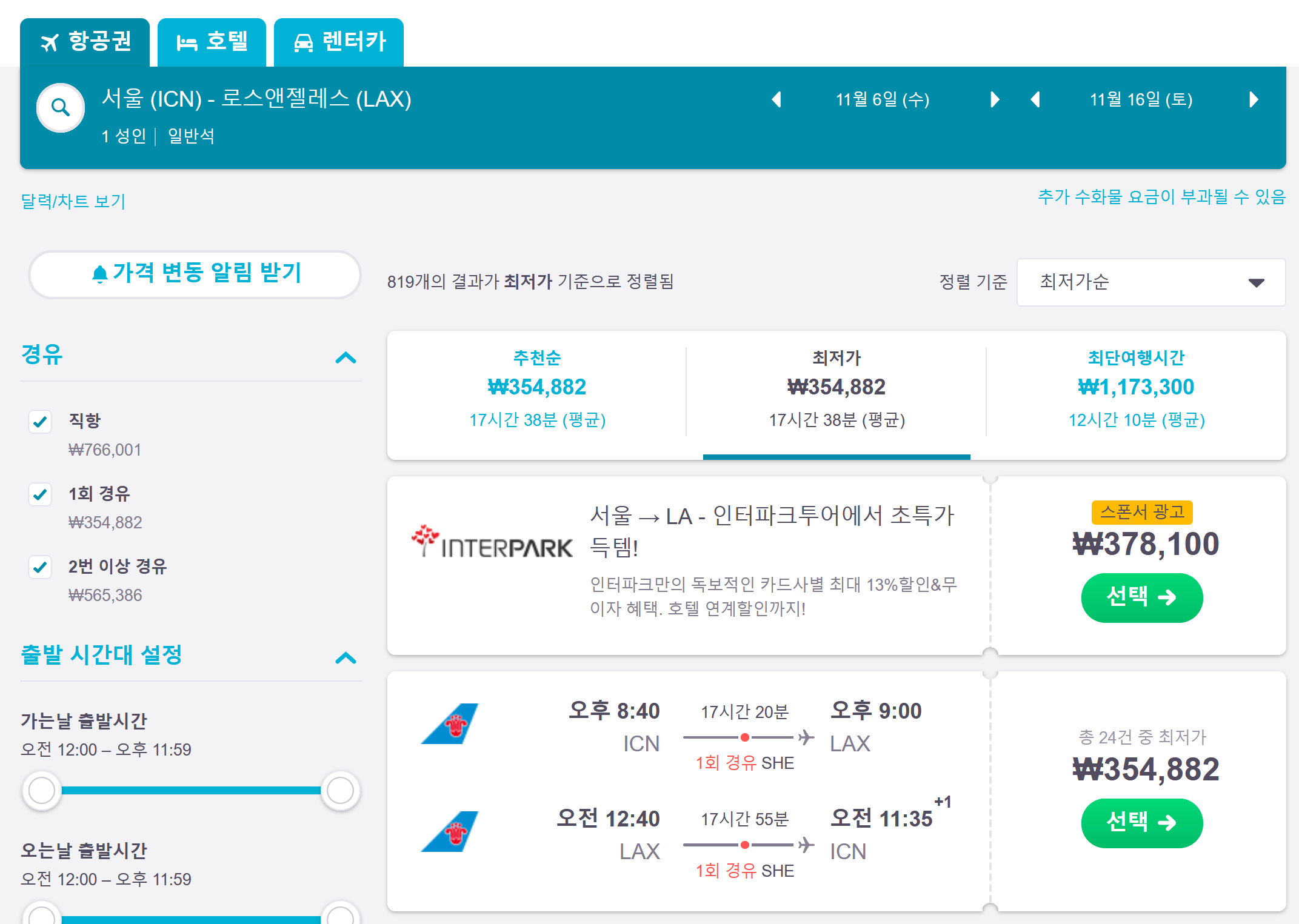Click the magnifying glass search icon

(61, 108)
